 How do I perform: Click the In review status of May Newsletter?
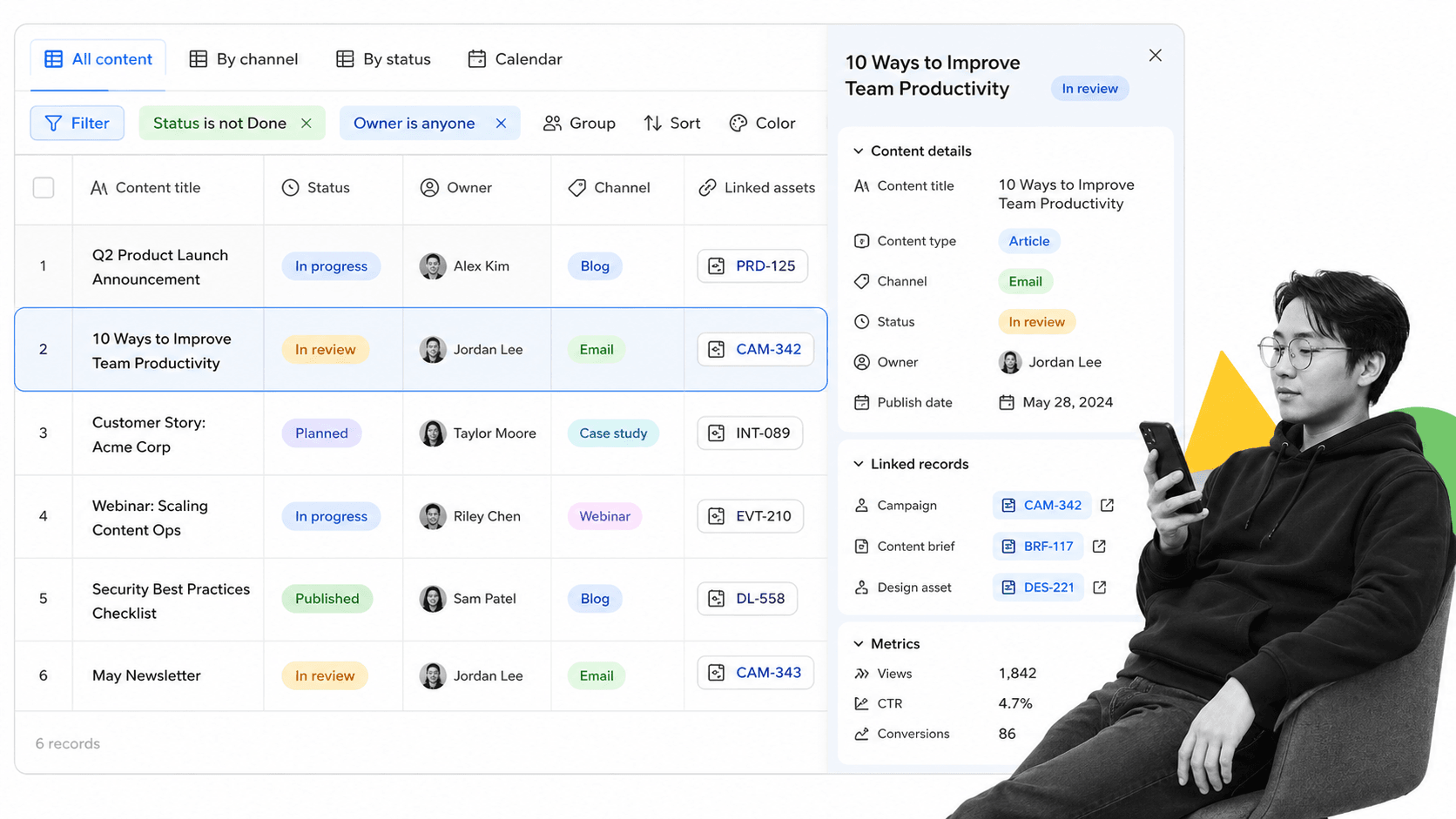(325, 676)
